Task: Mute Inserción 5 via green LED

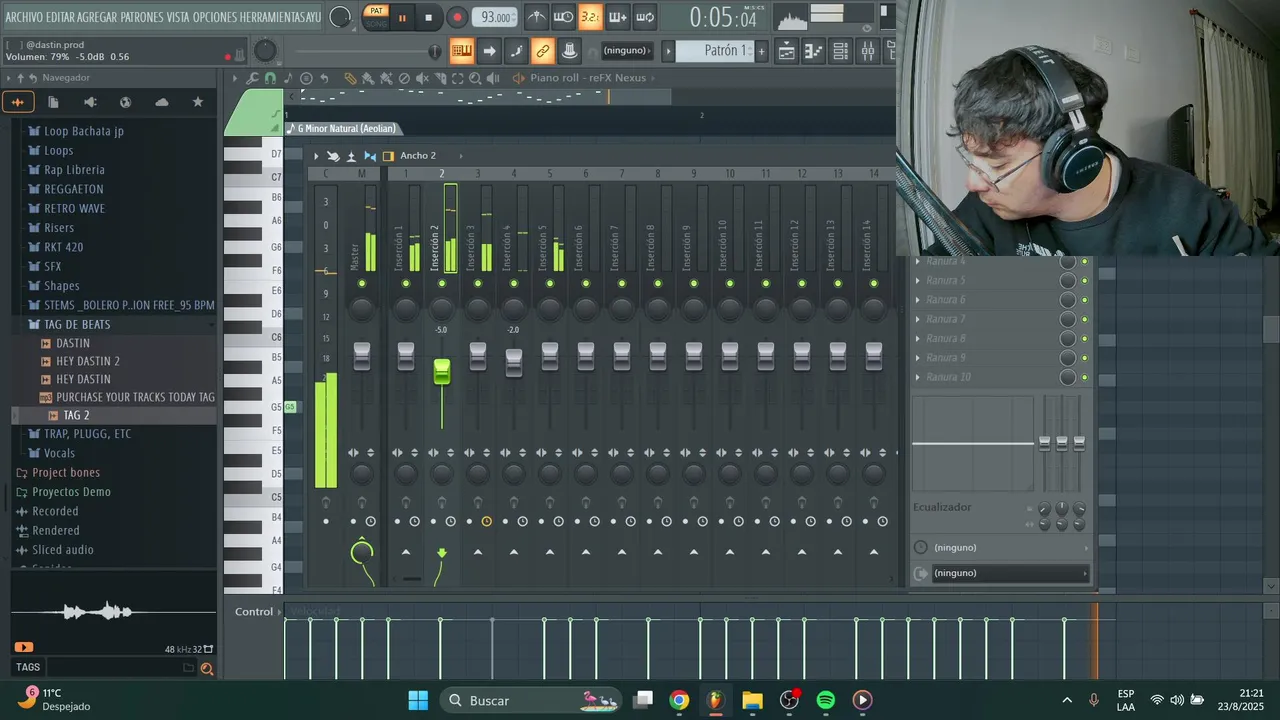Action: [x=550, y=284]
